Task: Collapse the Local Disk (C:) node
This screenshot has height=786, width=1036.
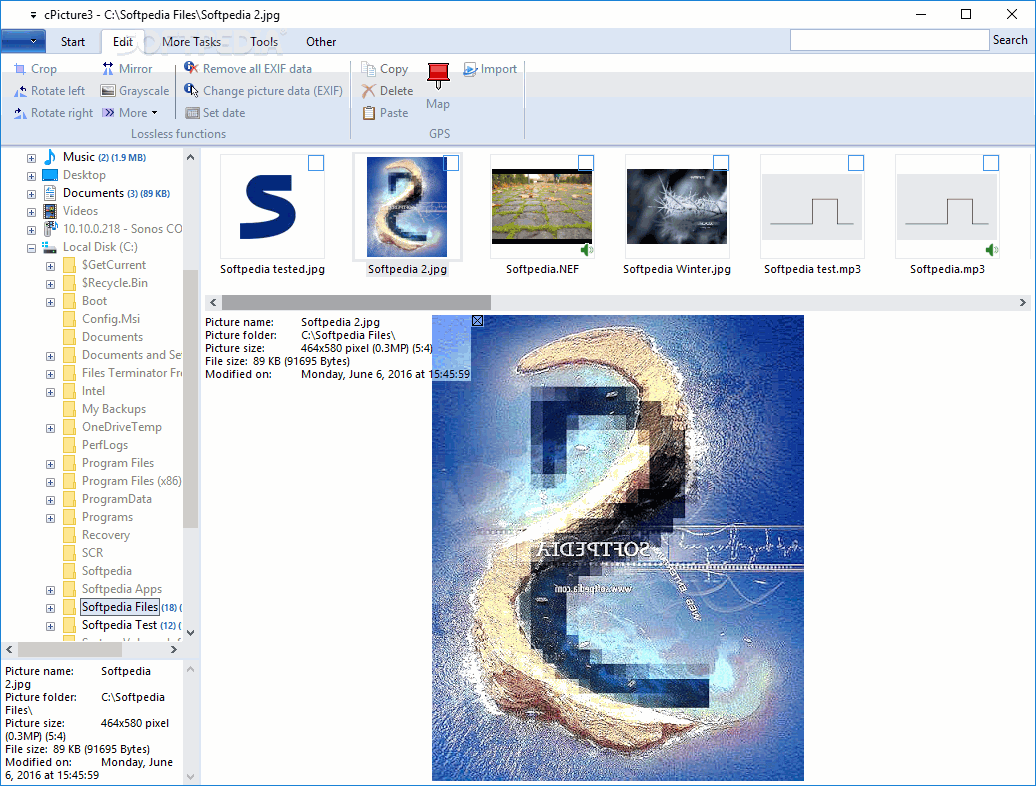Action: tap(31, 248)
